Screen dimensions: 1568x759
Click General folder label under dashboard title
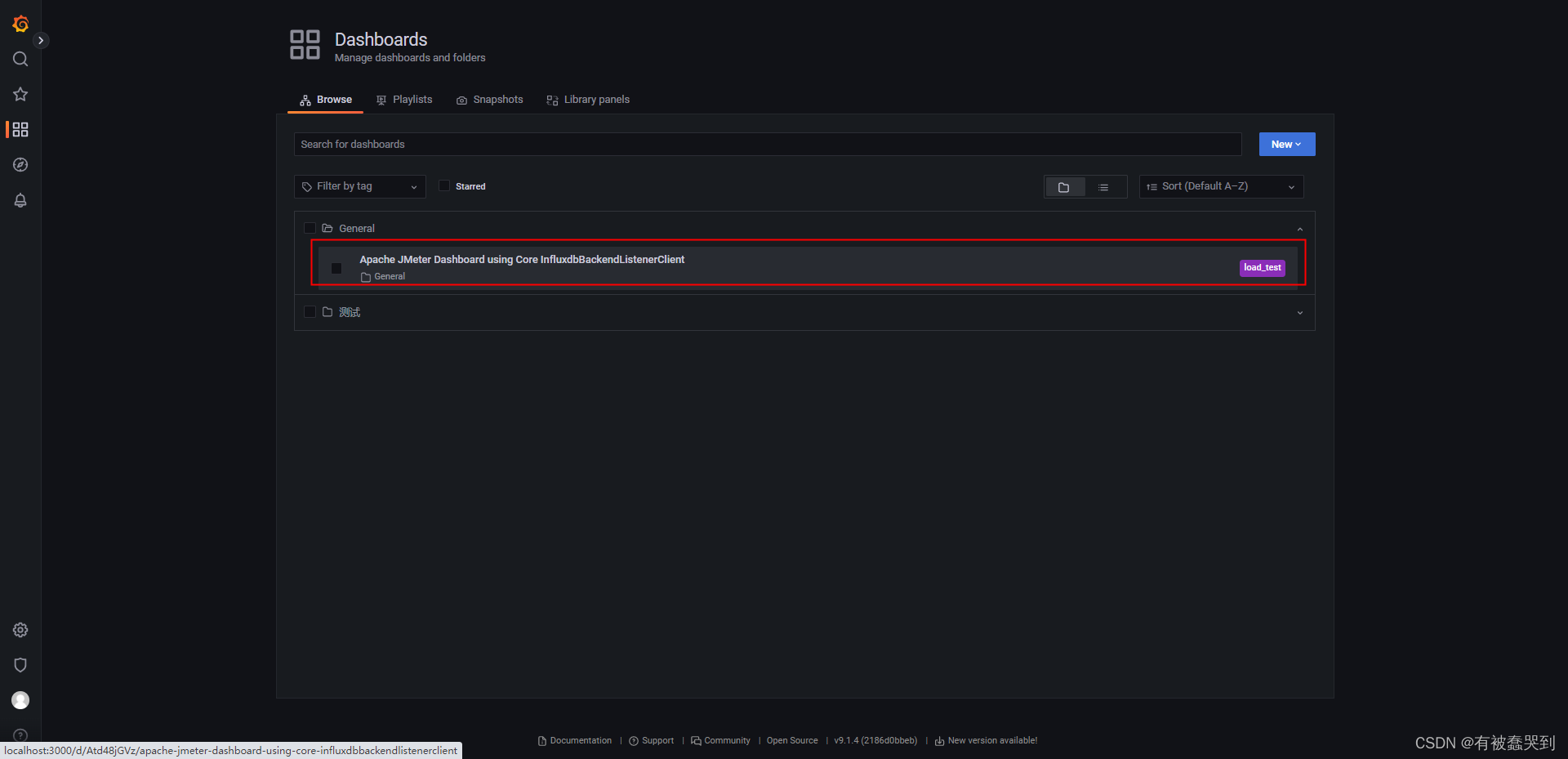point(383,276)
